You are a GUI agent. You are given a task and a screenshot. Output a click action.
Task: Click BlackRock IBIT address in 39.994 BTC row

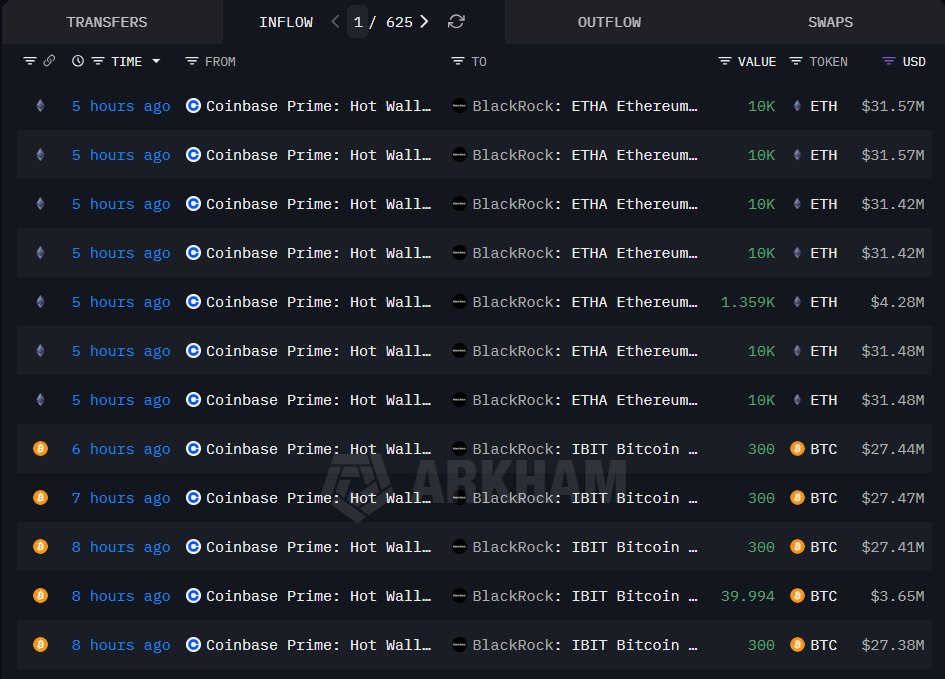point(584,596)
